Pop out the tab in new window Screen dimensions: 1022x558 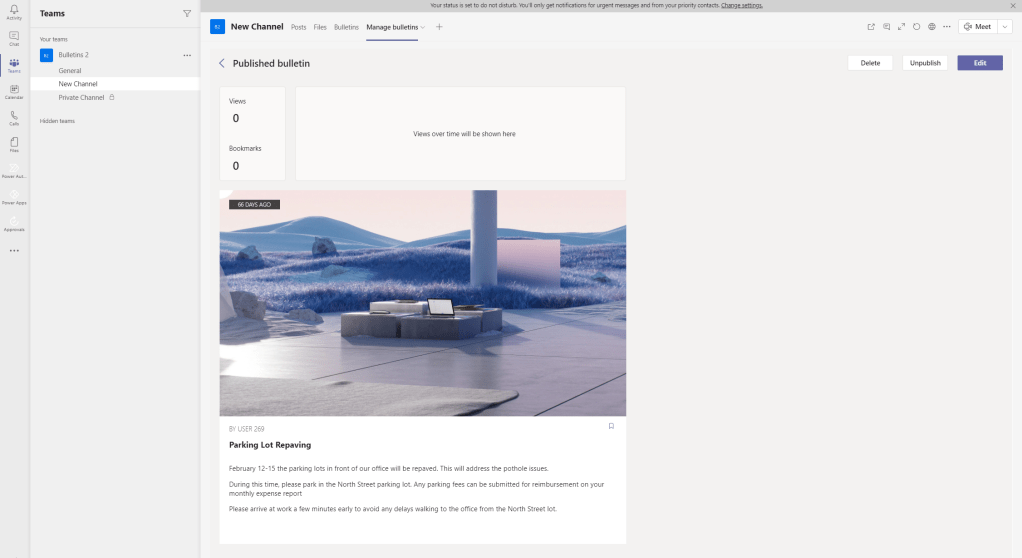[871, 27]
